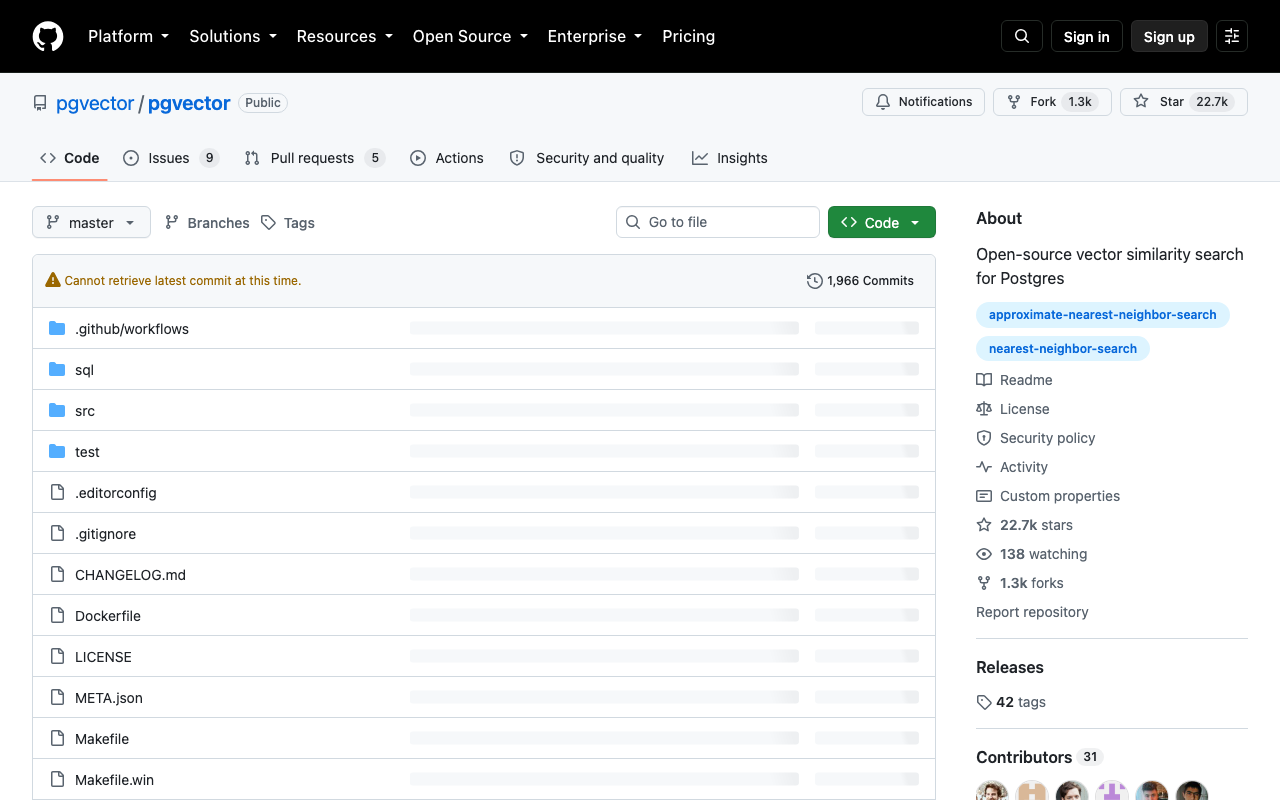This screenshot has width=1280, height=800.
Task: Expand the Open Source menu
Action: [470, 36]
